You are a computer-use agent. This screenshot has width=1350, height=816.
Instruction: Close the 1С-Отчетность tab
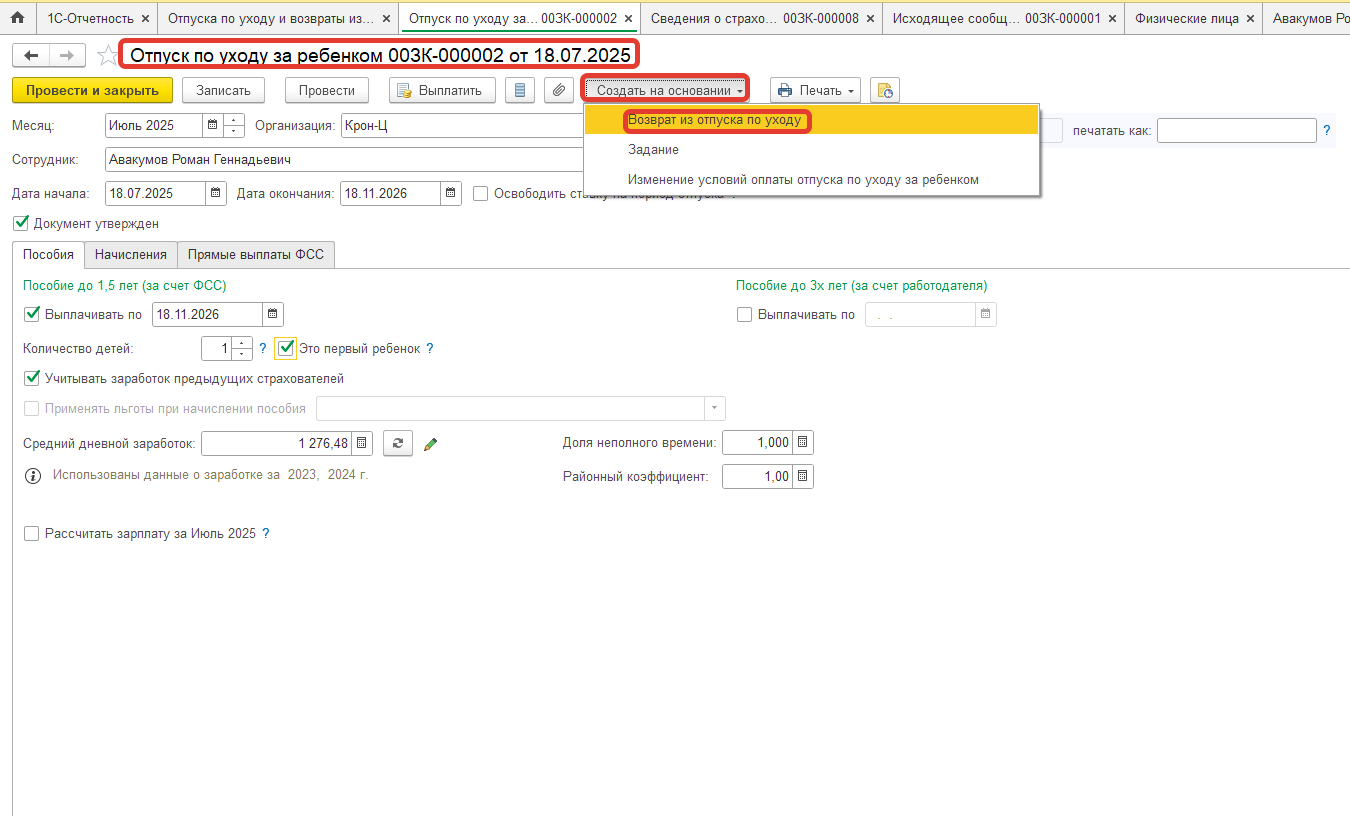(x=145, y=19)
